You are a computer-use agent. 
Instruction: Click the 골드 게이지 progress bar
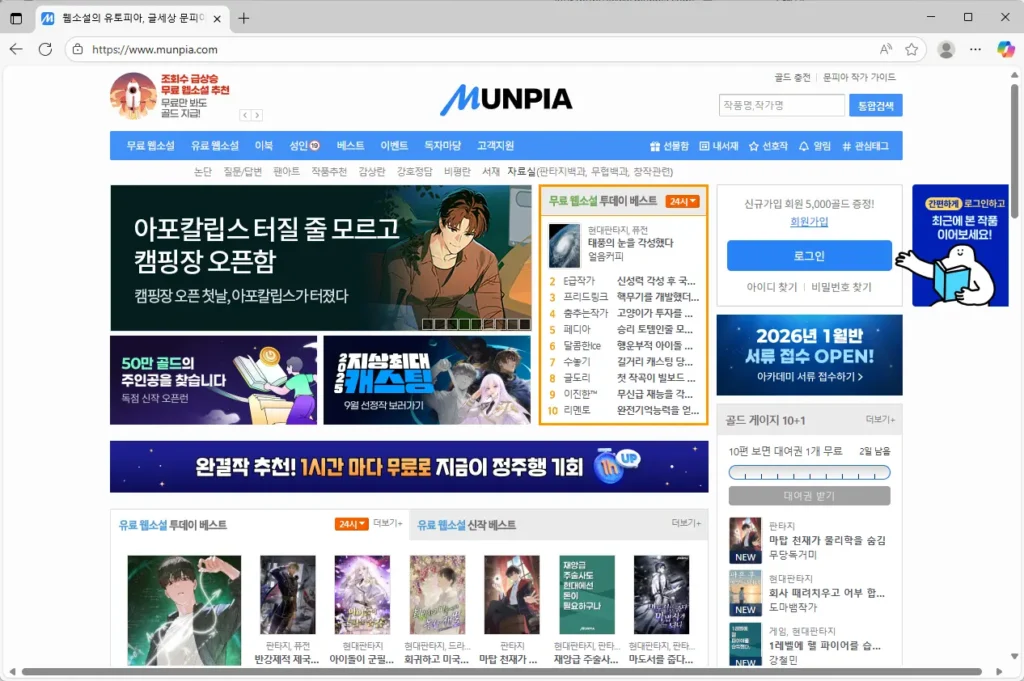pos(809,472)
